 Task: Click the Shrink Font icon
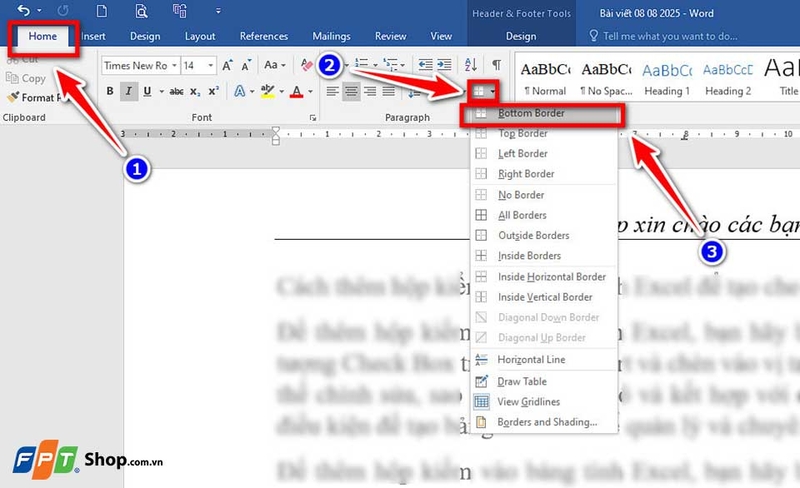(246, 65)
